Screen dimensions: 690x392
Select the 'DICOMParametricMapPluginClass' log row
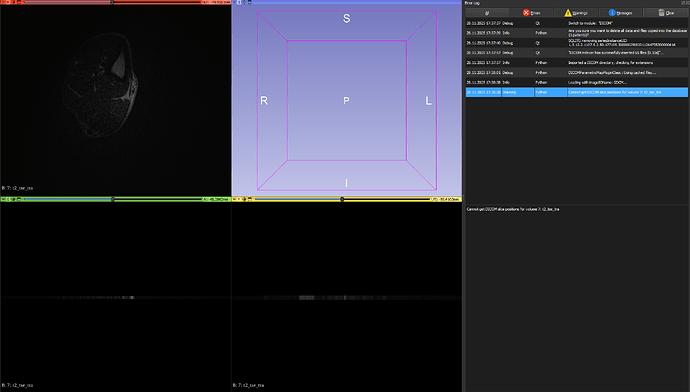coord(576,72)
